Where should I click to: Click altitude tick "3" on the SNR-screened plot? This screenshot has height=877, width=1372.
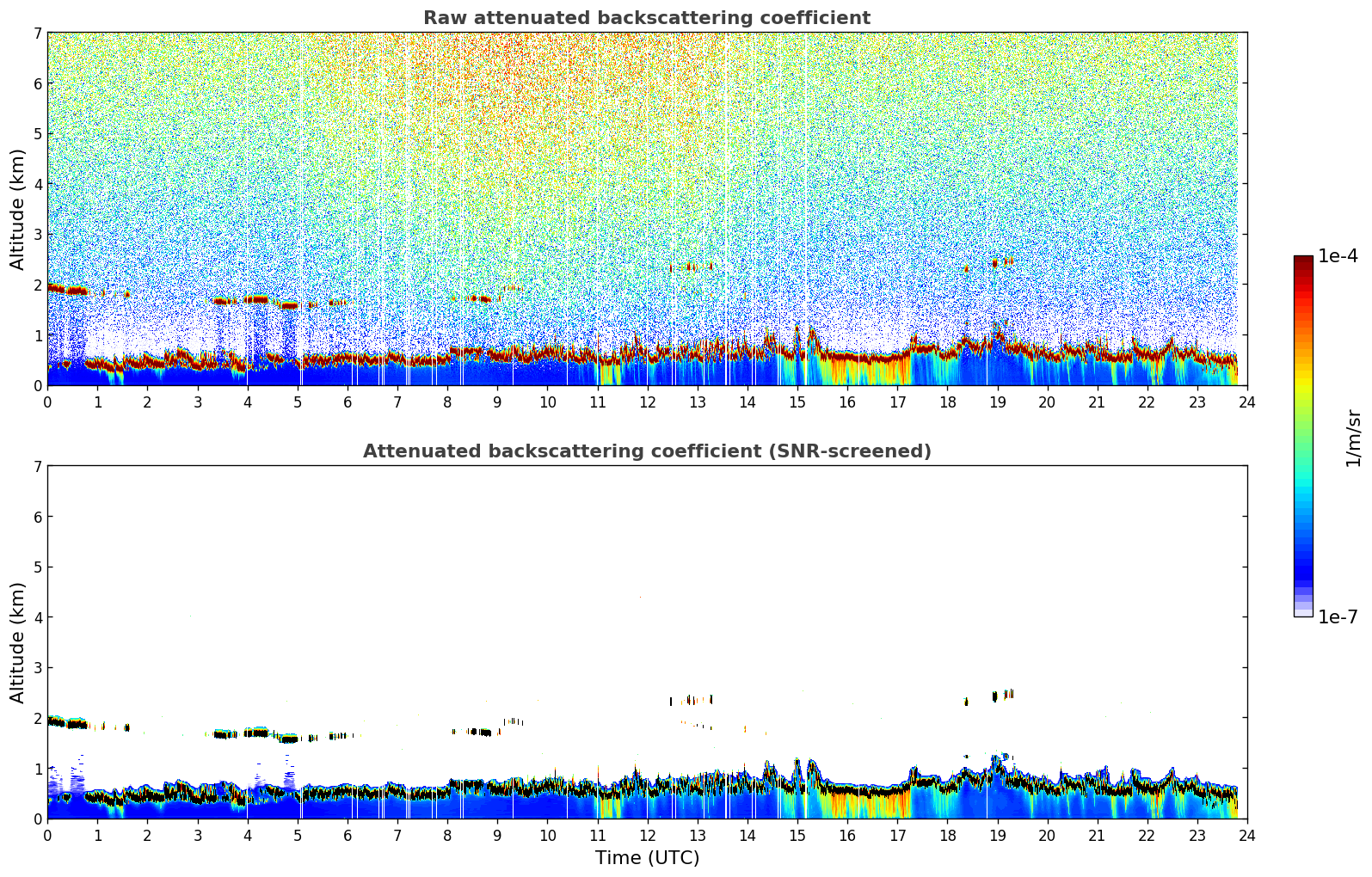tap(38, 668)
